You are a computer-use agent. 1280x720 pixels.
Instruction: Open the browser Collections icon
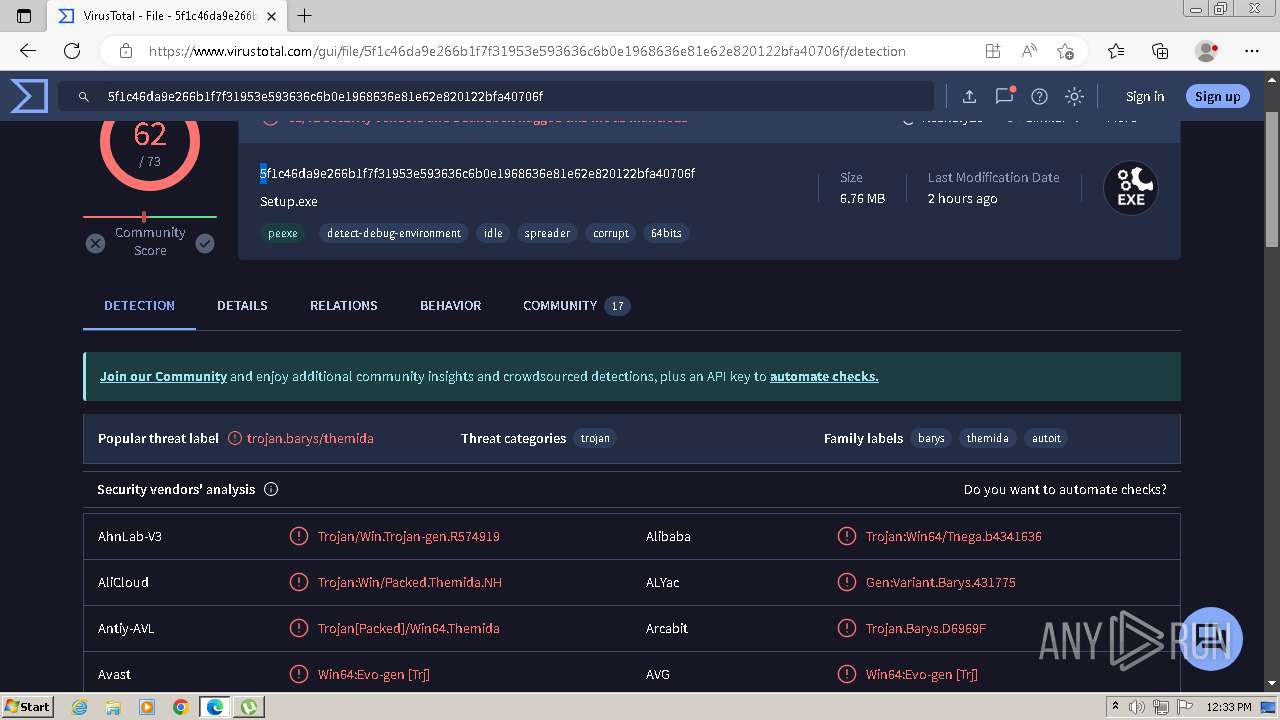pos(1160,51)
